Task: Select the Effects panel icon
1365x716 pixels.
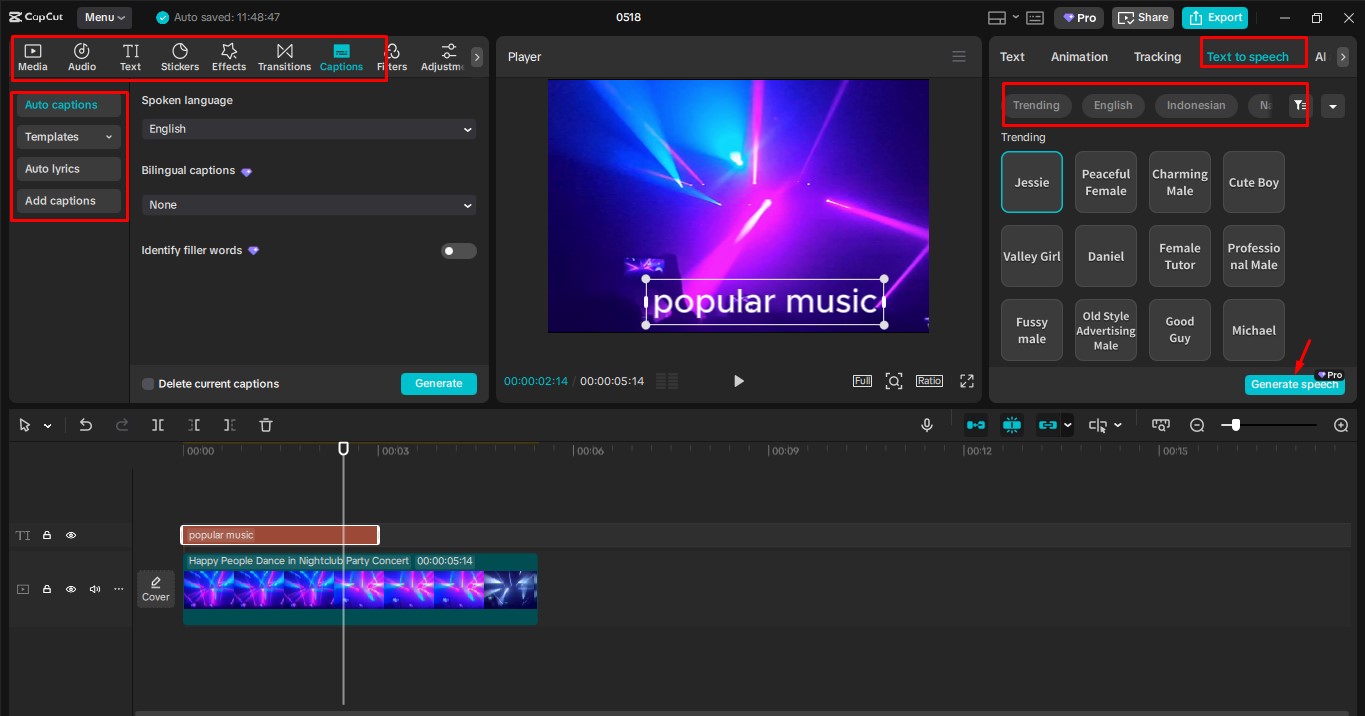Action: point(228,56)
